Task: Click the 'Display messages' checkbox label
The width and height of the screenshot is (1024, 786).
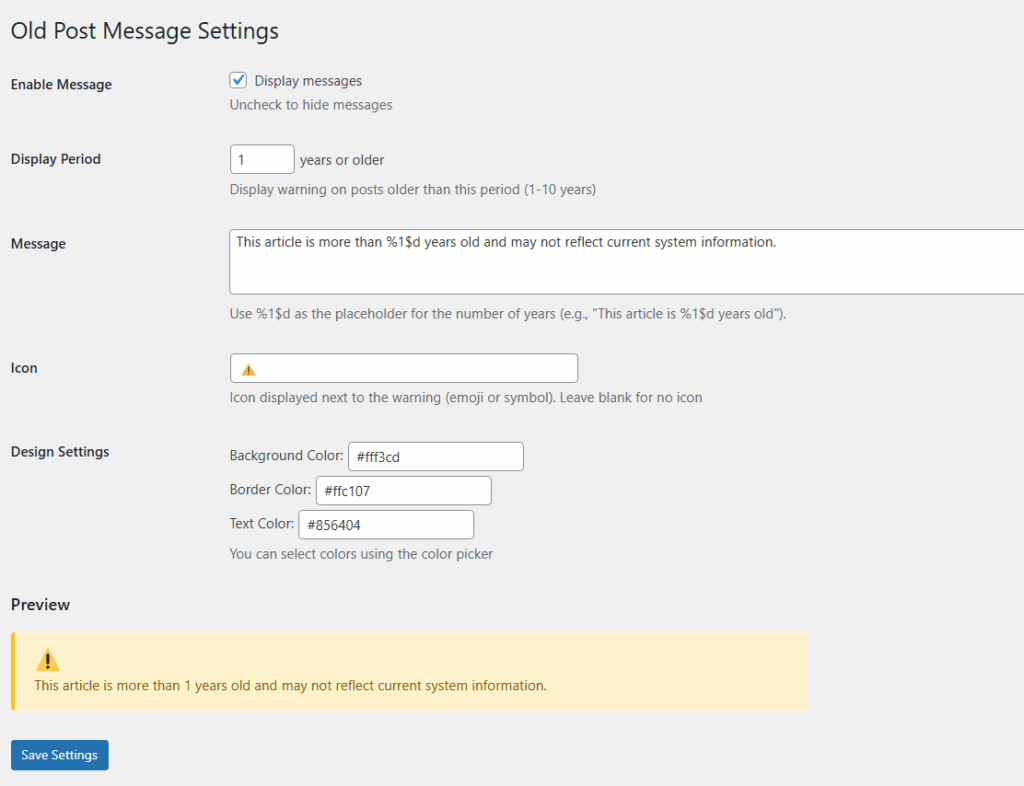Action: [308, 81]
